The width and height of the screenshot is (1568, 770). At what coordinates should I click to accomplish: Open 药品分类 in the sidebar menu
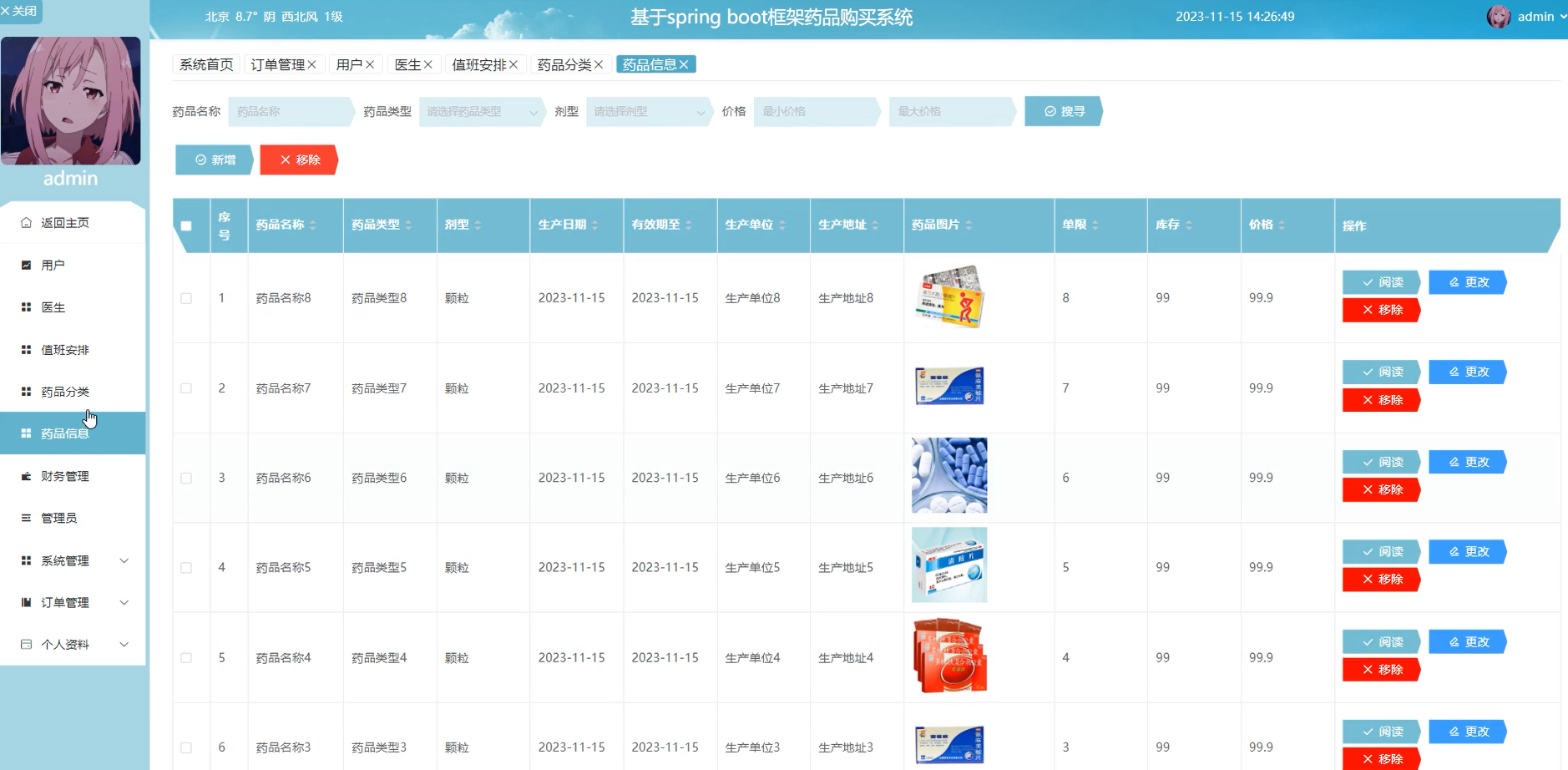coord(73,392)
